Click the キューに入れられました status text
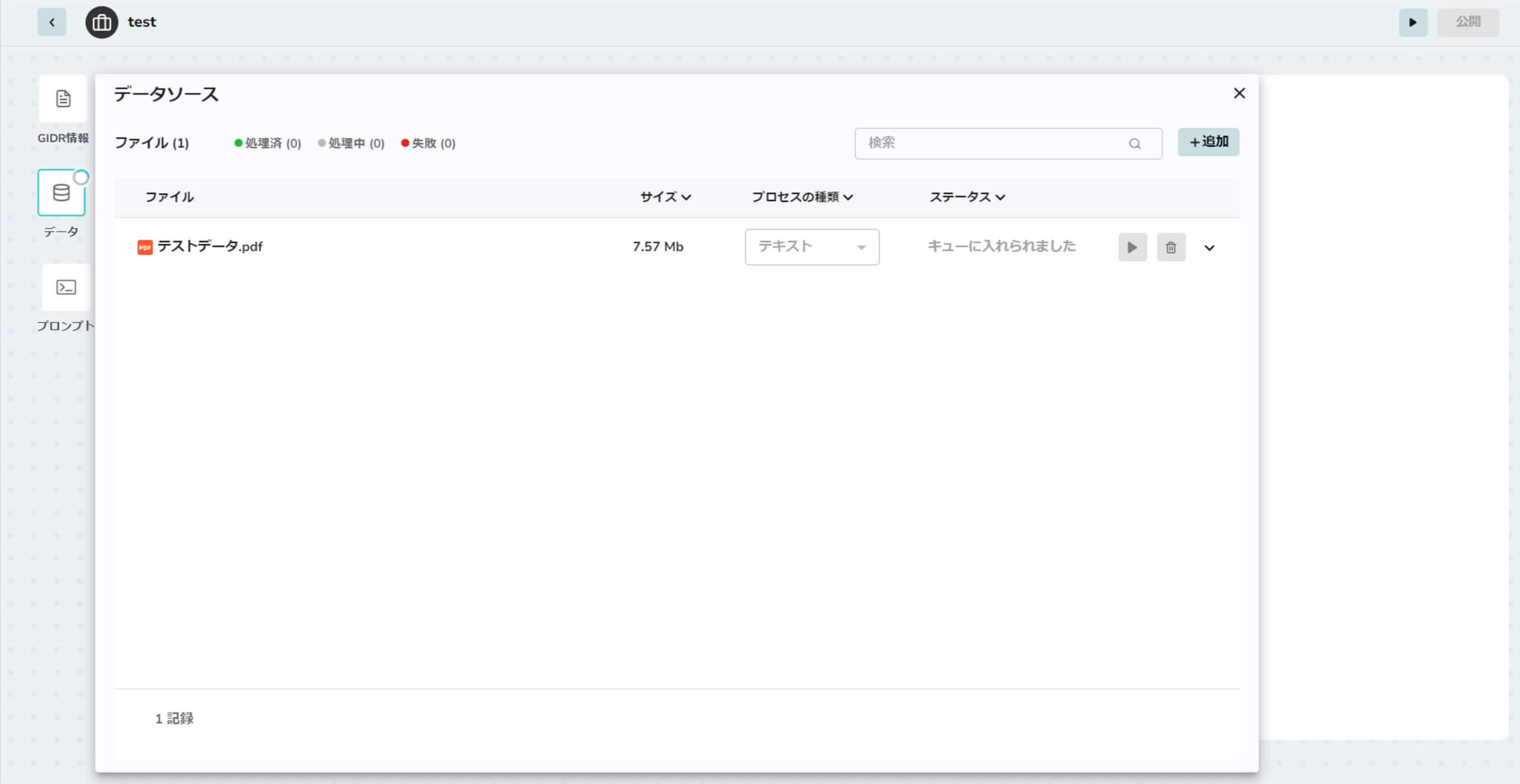 tap(1002, 246)
